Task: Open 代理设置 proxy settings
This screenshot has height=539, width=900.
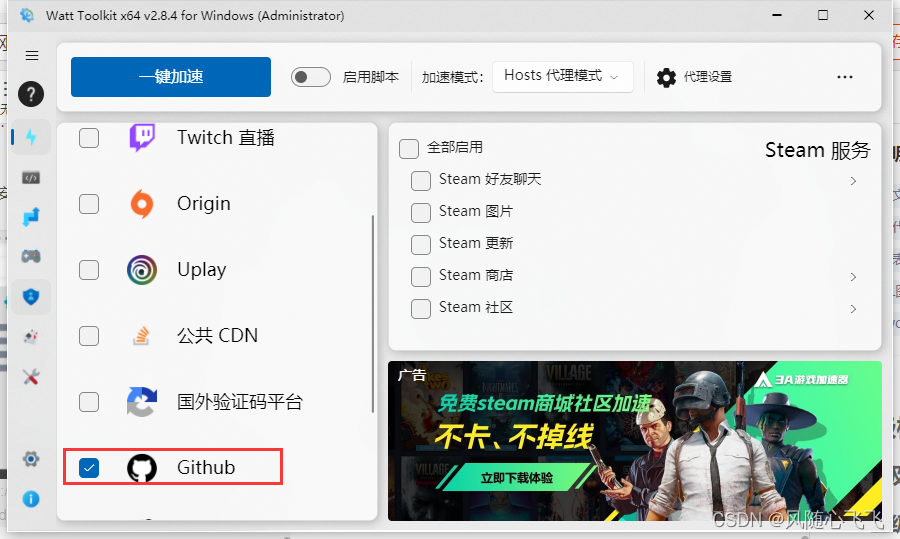Action: click(x=695, y=77)
